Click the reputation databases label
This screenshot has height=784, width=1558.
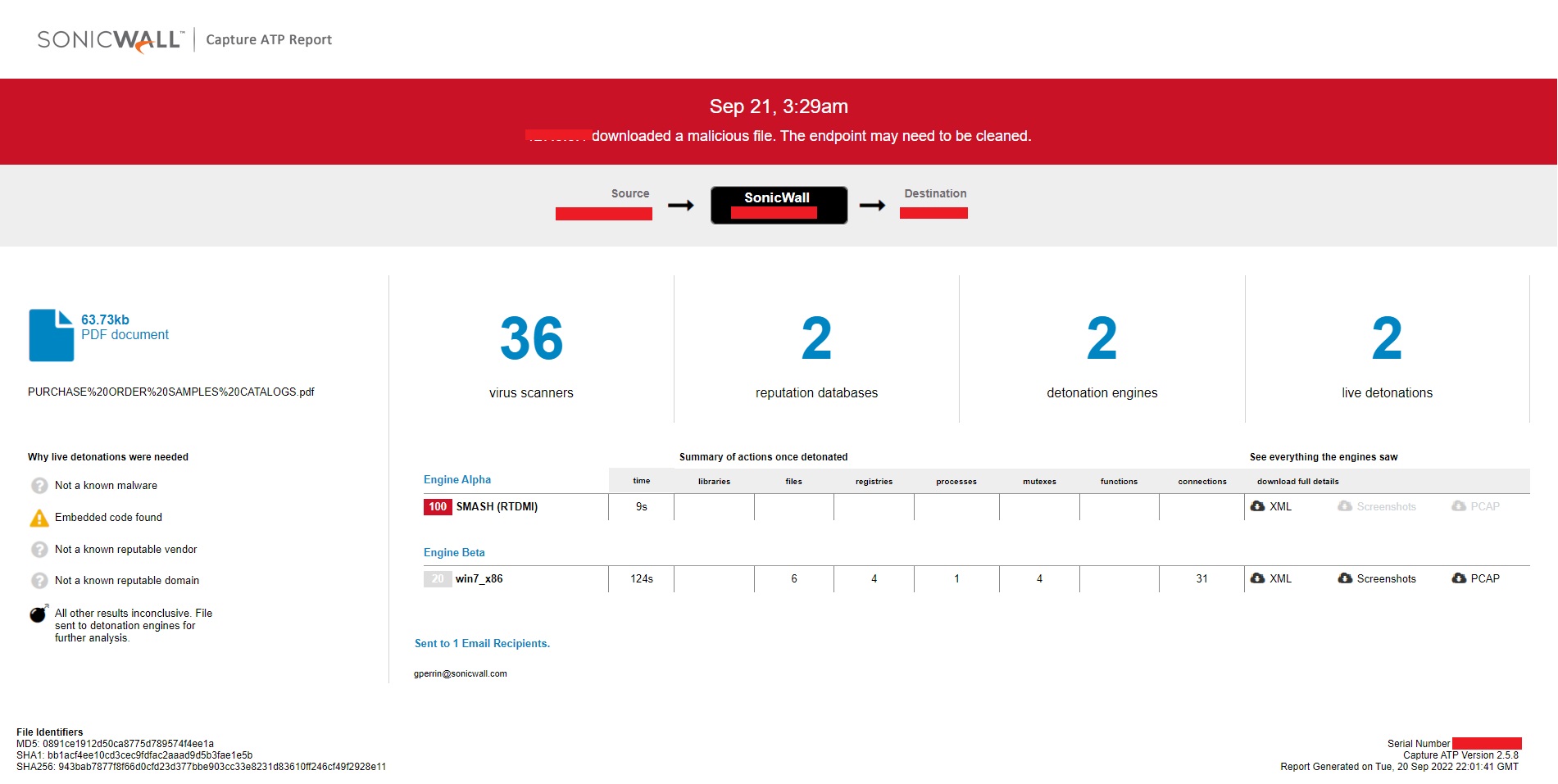(x=816, y=393)
